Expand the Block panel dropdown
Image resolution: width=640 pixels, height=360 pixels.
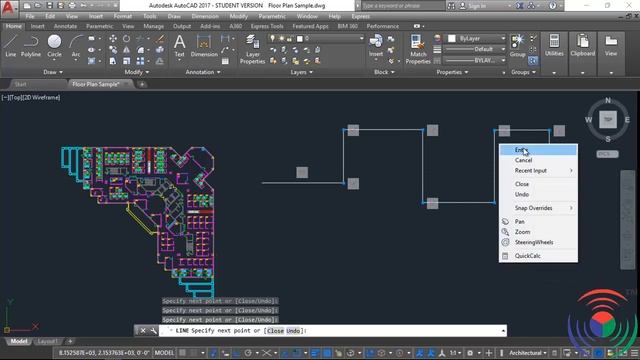(x=384, y=72)
